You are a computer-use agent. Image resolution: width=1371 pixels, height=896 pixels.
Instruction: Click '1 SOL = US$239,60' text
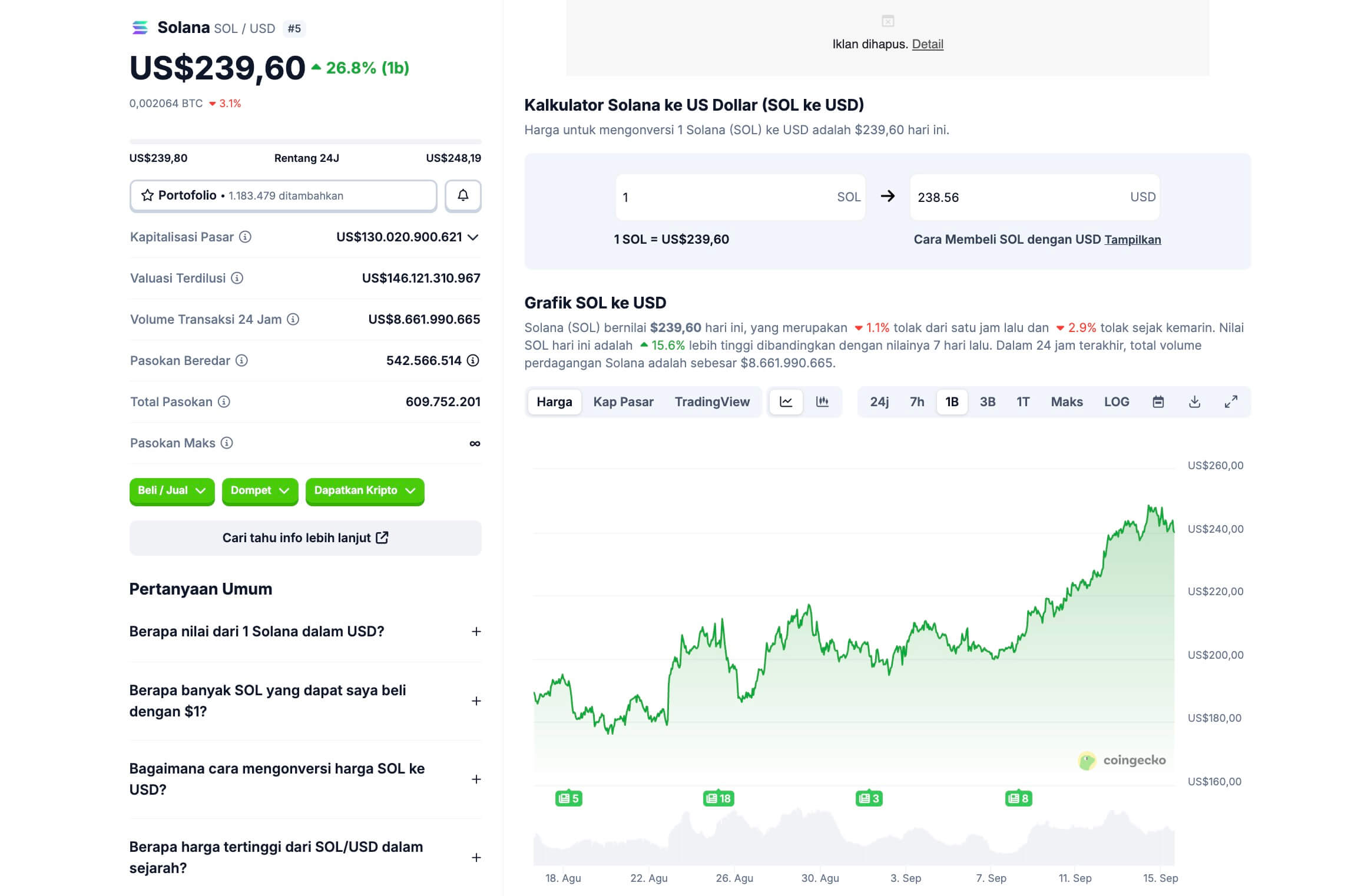[671, 240]
